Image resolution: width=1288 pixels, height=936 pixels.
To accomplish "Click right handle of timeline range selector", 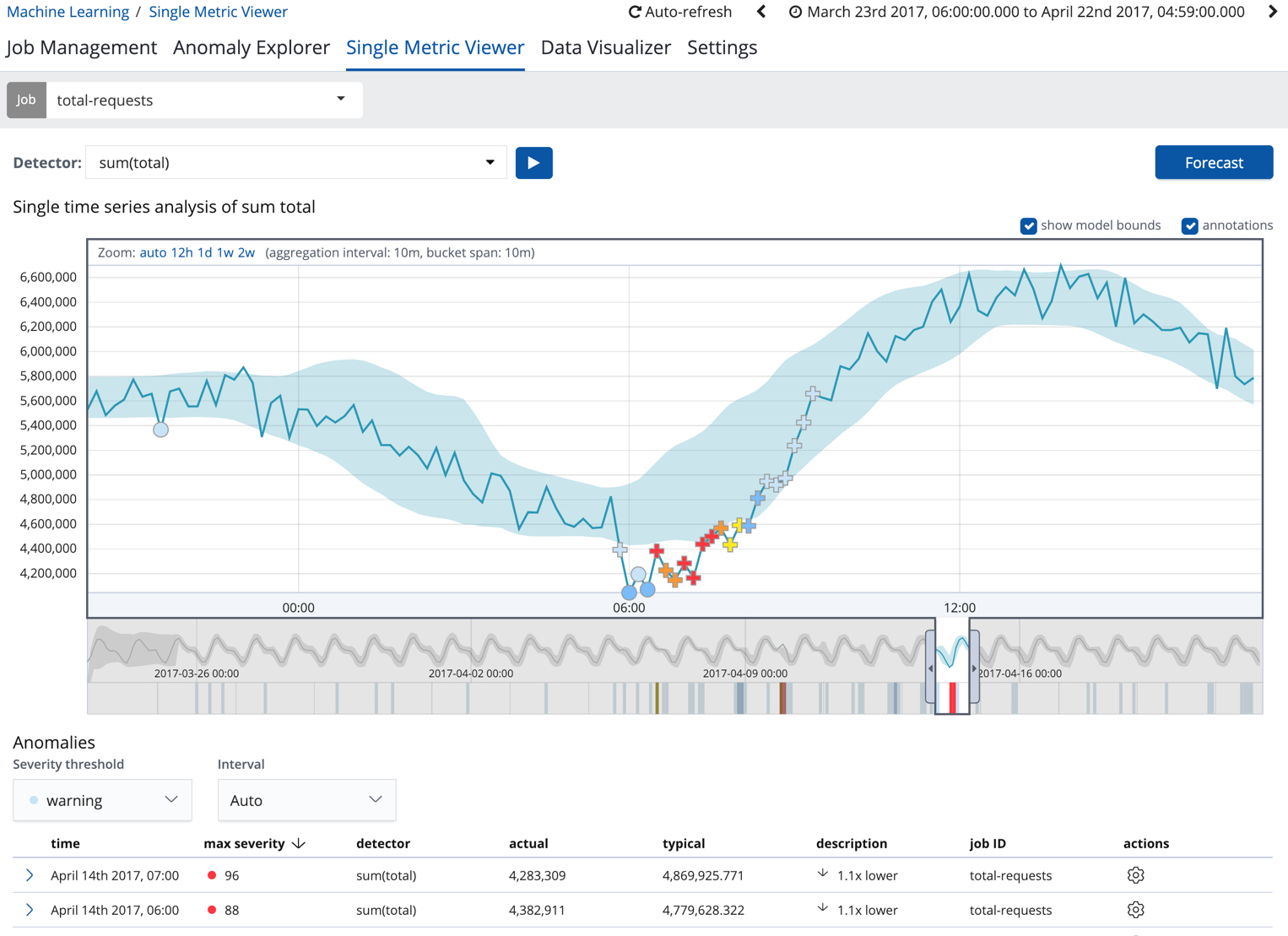I will 974,668.
